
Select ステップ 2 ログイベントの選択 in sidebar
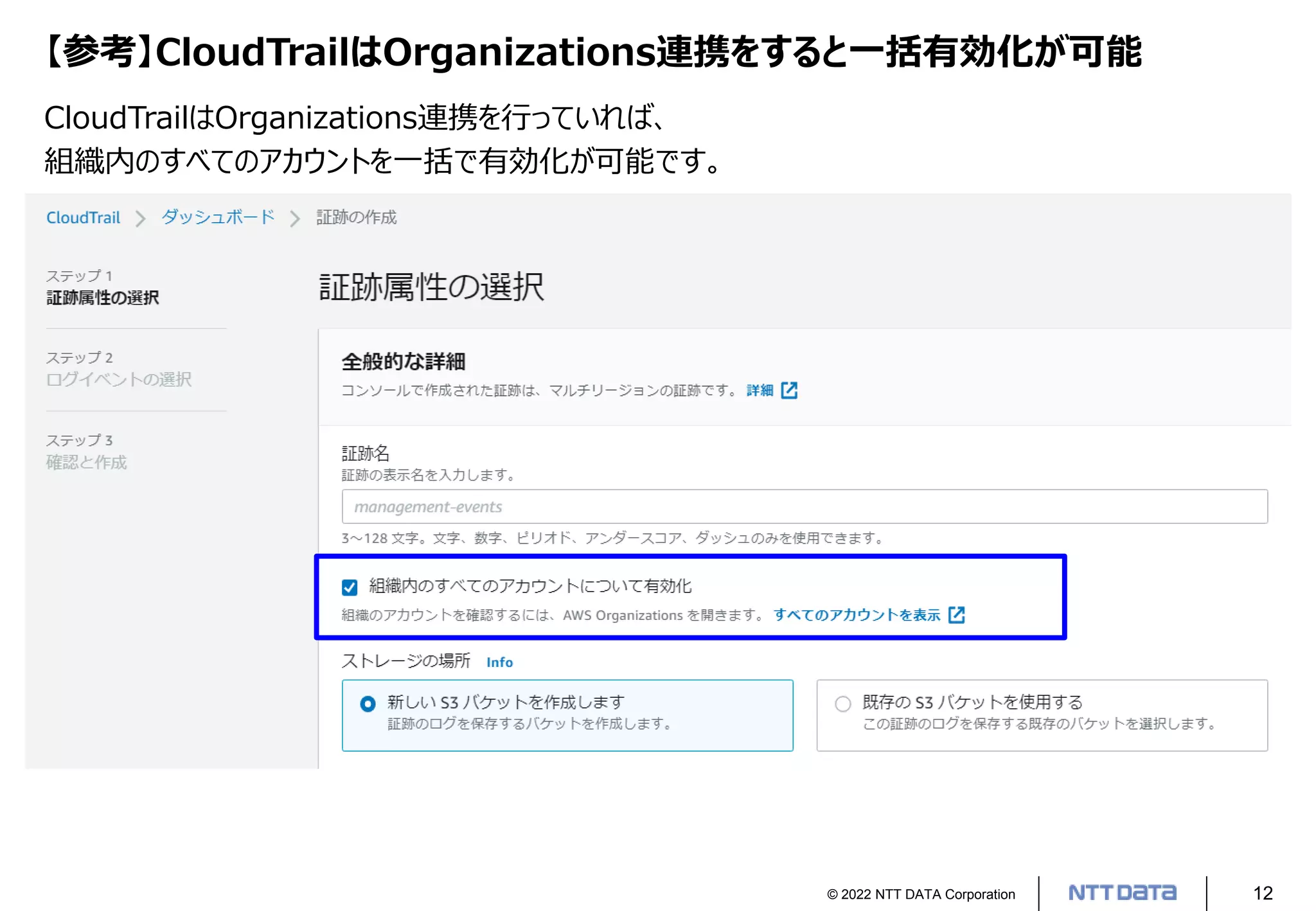(x=119, y=369)
